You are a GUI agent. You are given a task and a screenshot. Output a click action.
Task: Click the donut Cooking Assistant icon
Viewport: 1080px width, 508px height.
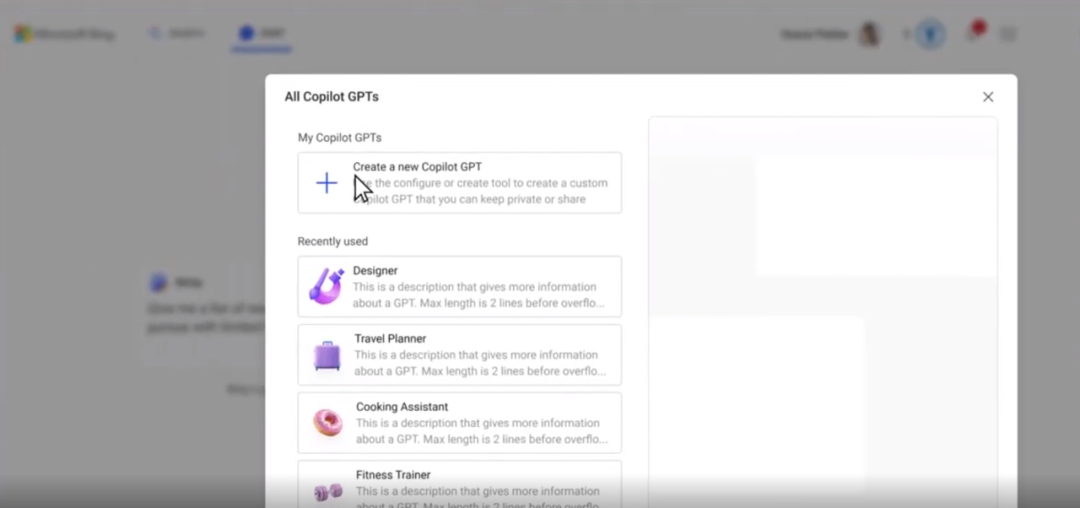328,423
